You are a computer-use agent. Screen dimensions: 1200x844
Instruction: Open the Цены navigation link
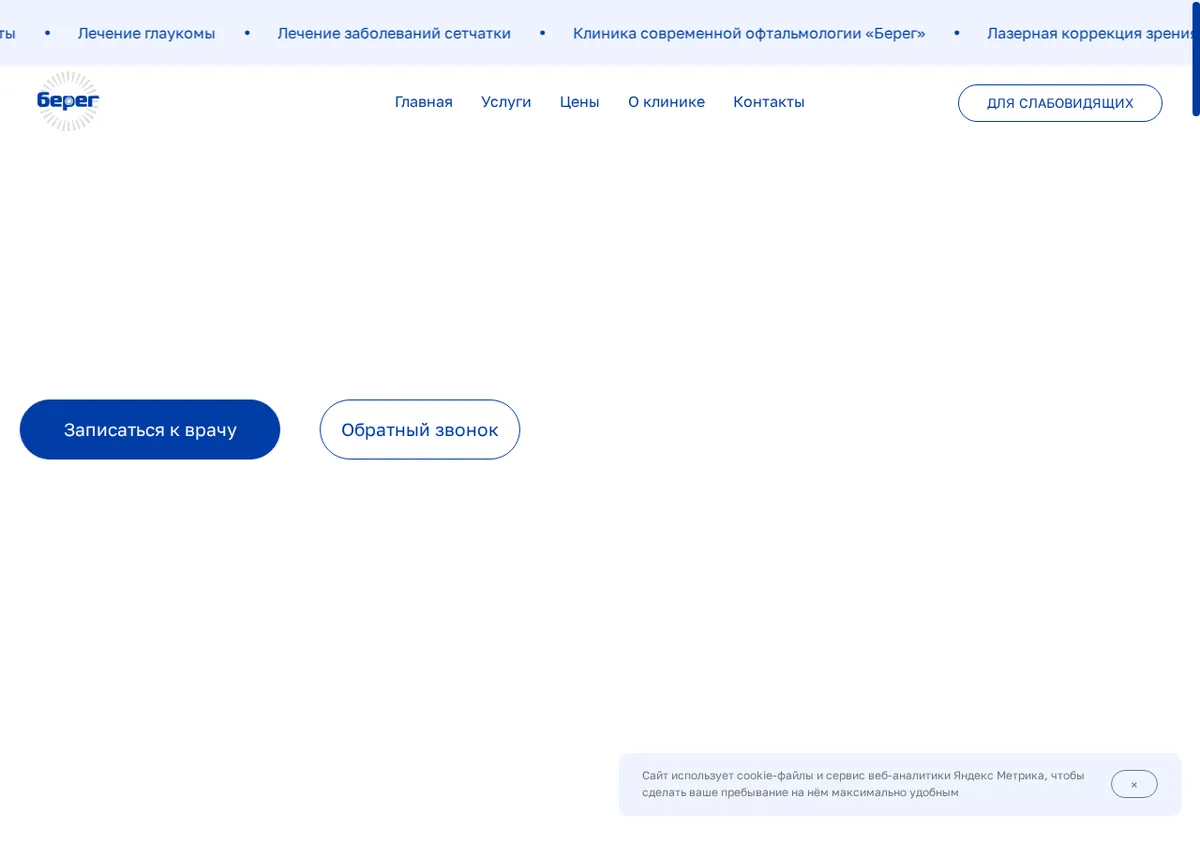[x=579, y=102]
